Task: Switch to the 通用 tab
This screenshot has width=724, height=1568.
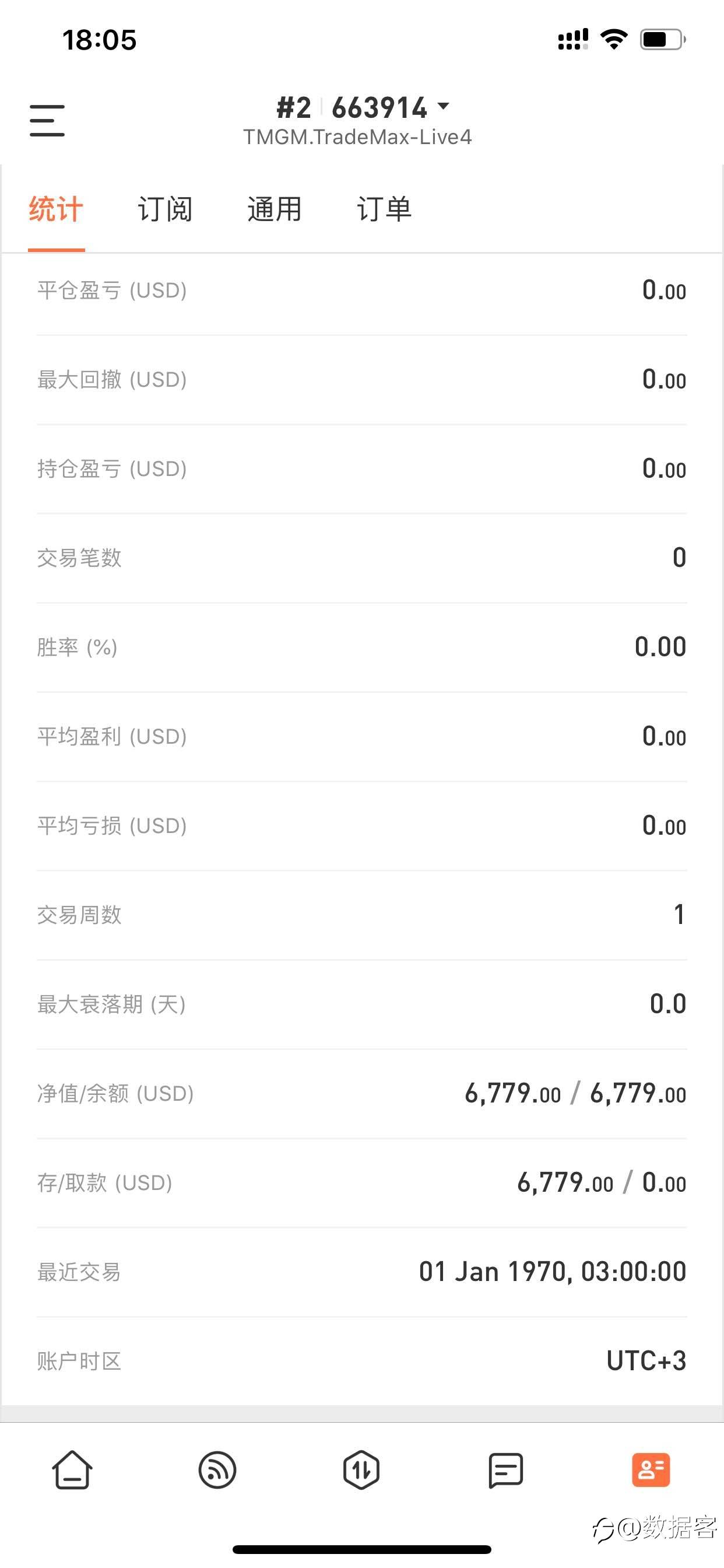Action: click(x=275, y=209)
